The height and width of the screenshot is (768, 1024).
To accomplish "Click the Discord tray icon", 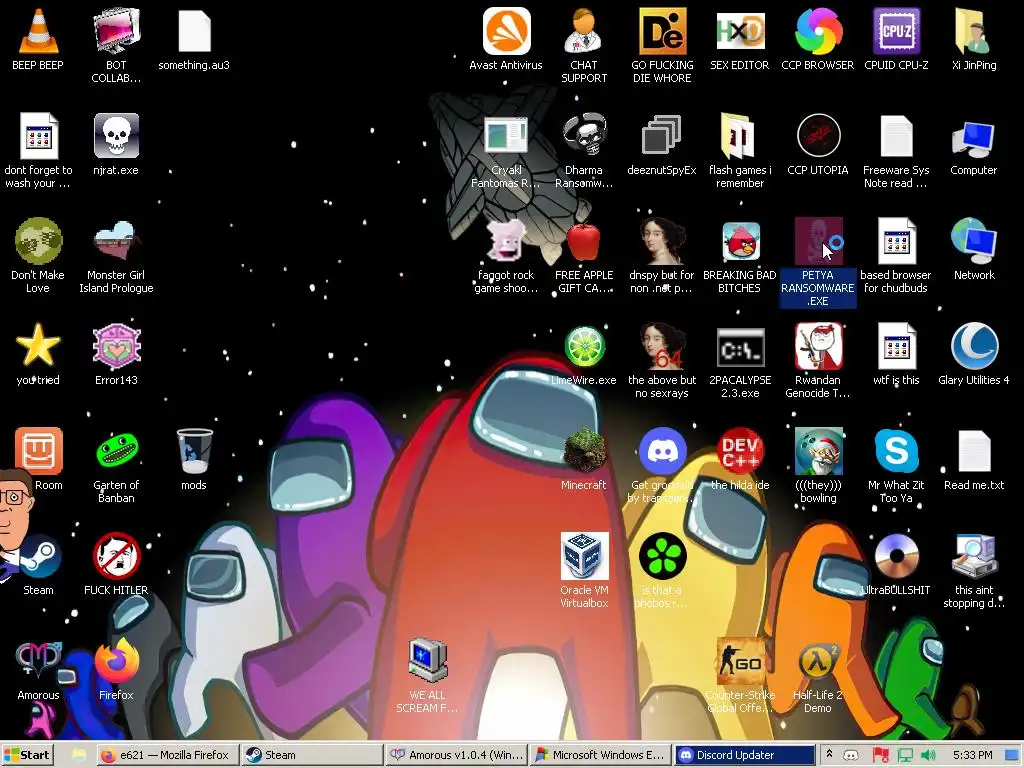I will pos(851,756).
